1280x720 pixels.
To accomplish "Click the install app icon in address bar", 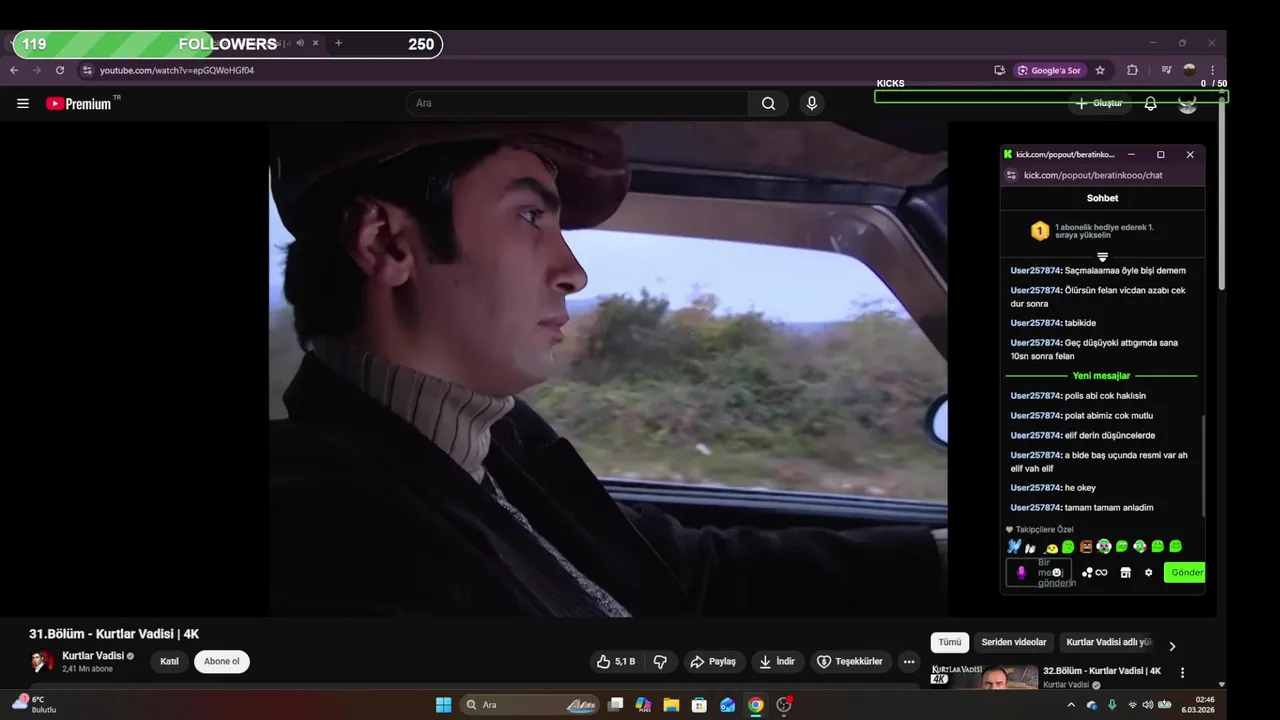I will pyautogui.click(x=999, y=70).
